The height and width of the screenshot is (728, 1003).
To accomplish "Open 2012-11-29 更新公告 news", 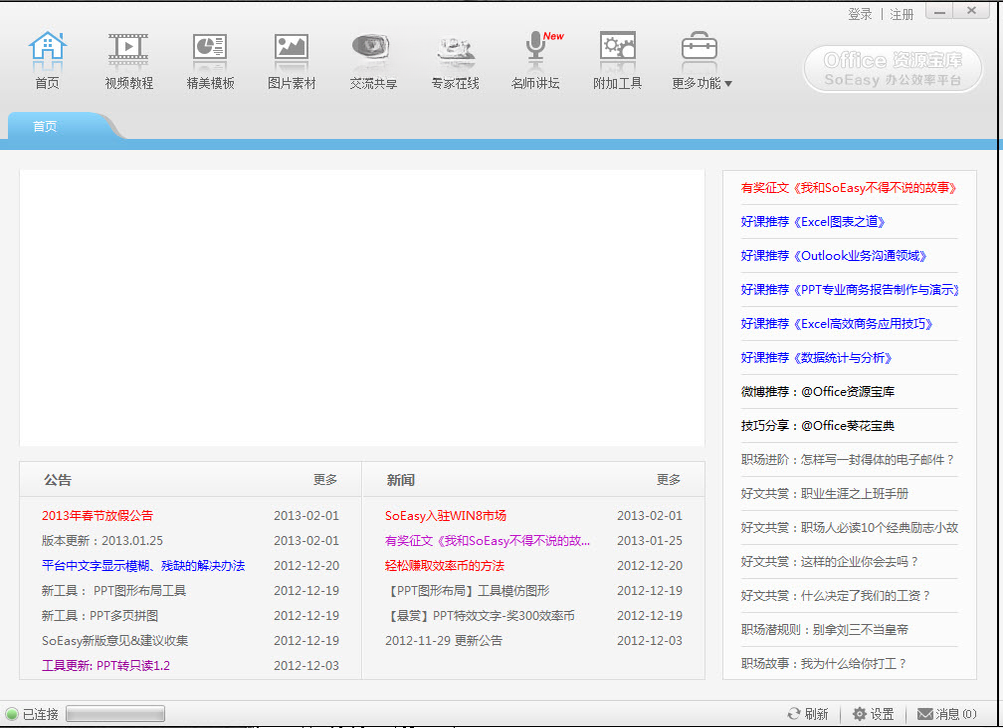I will 444,640.
